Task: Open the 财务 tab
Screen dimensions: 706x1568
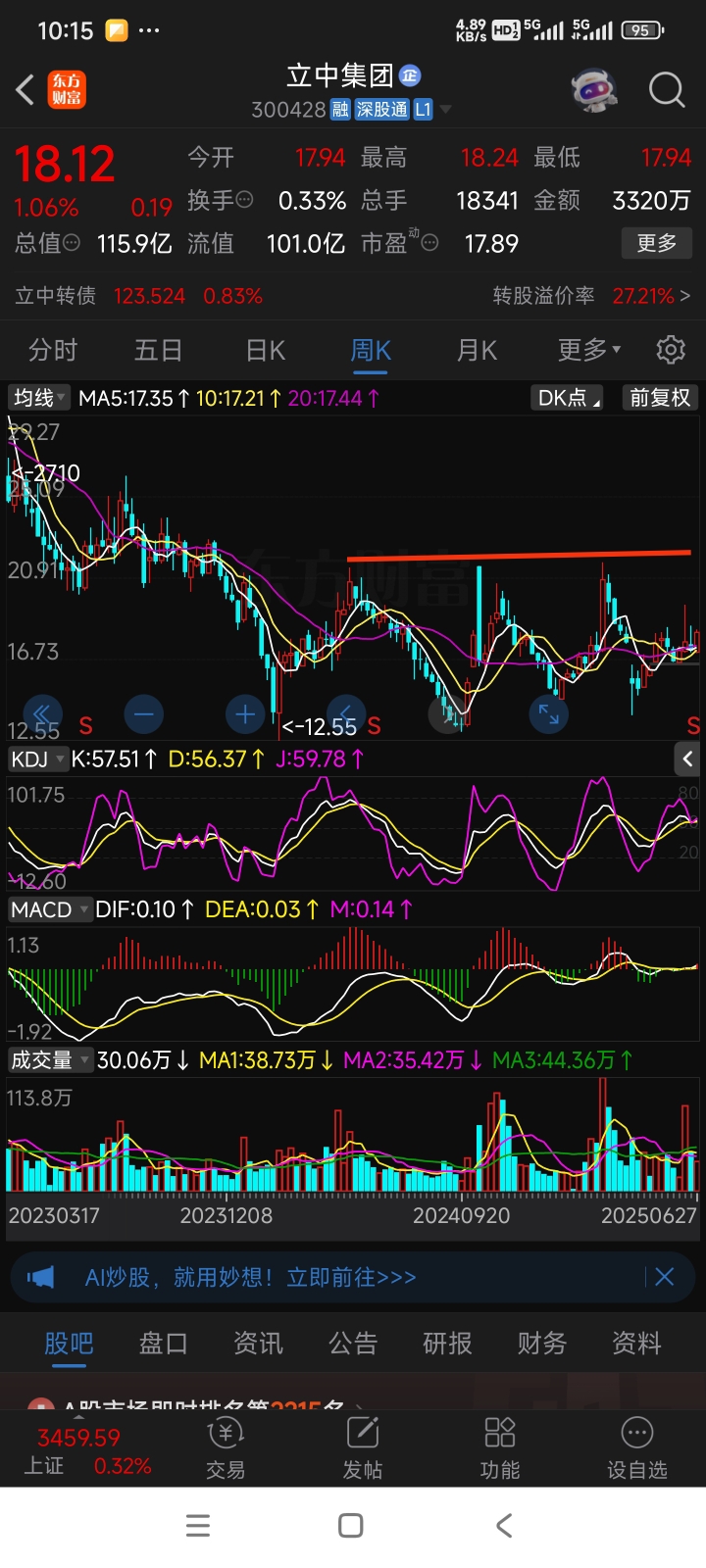Action: 542,1344
